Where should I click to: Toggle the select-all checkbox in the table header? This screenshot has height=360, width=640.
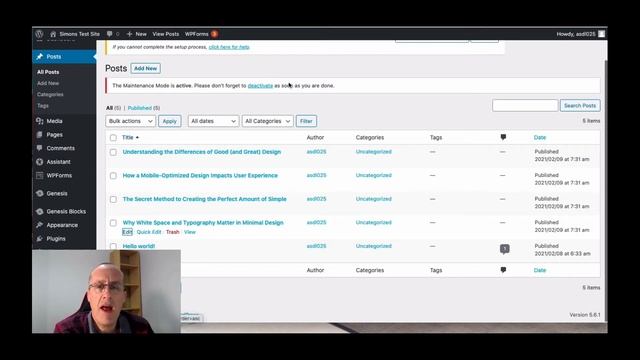click(x=113, y=138)
